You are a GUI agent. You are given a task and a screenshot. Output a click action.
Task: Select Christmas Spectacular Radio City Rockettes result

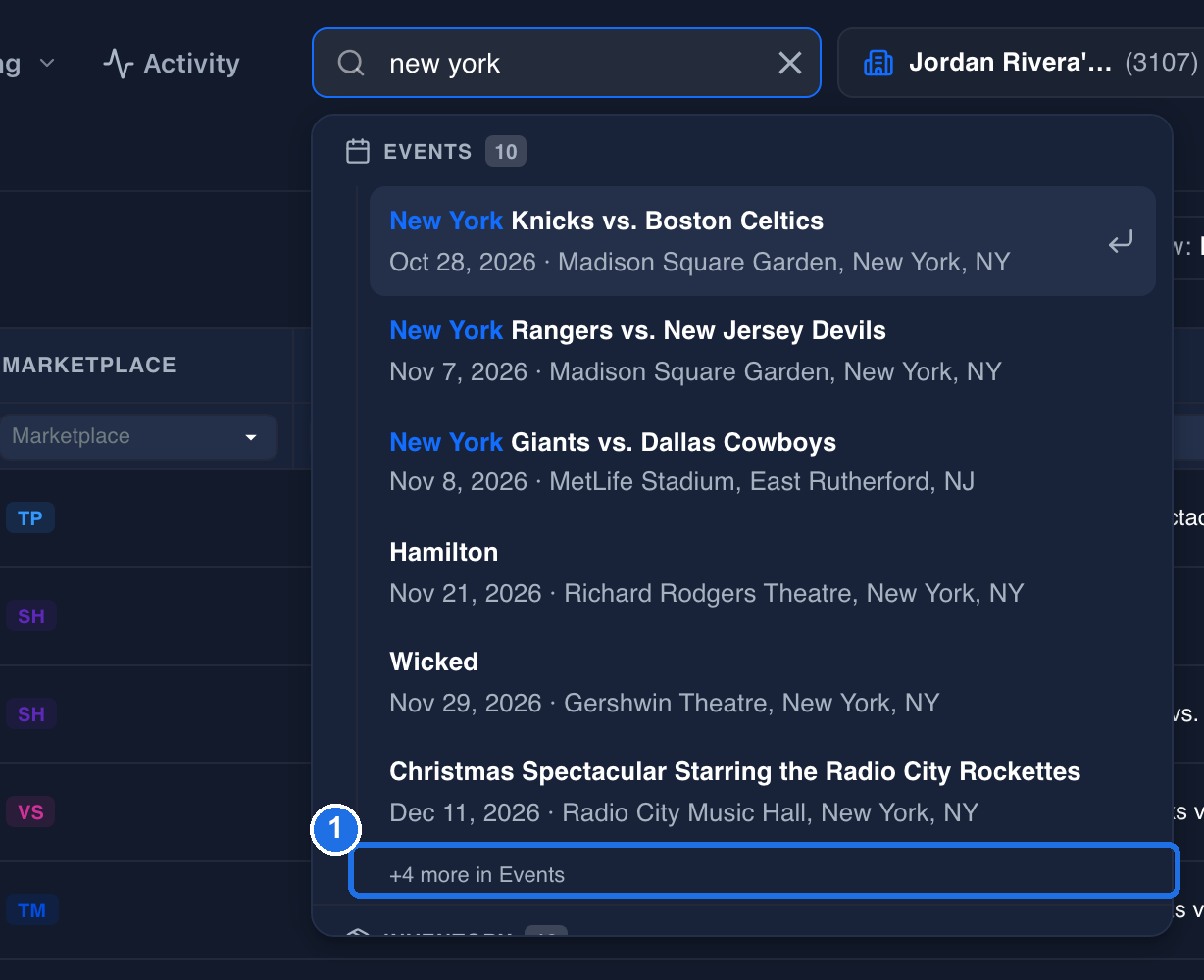(x=763, y=792)
